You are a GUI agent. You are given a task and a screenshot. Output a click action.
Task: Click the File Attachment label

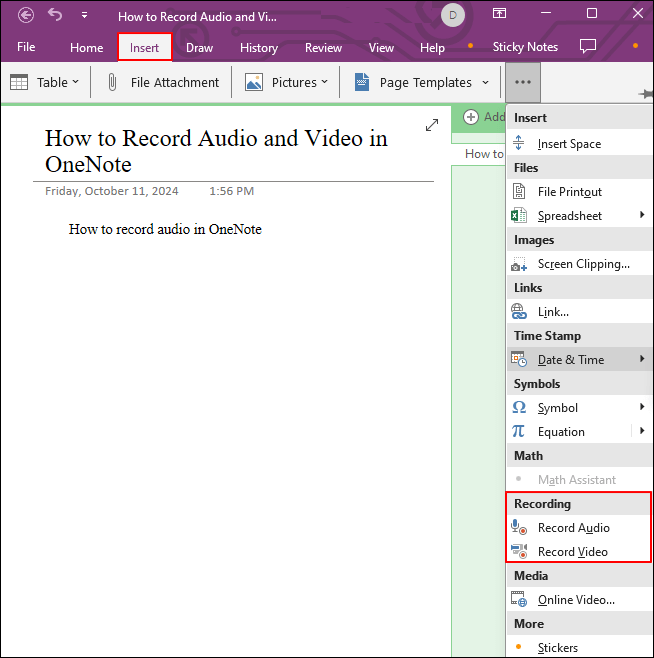tap(175, 82)
